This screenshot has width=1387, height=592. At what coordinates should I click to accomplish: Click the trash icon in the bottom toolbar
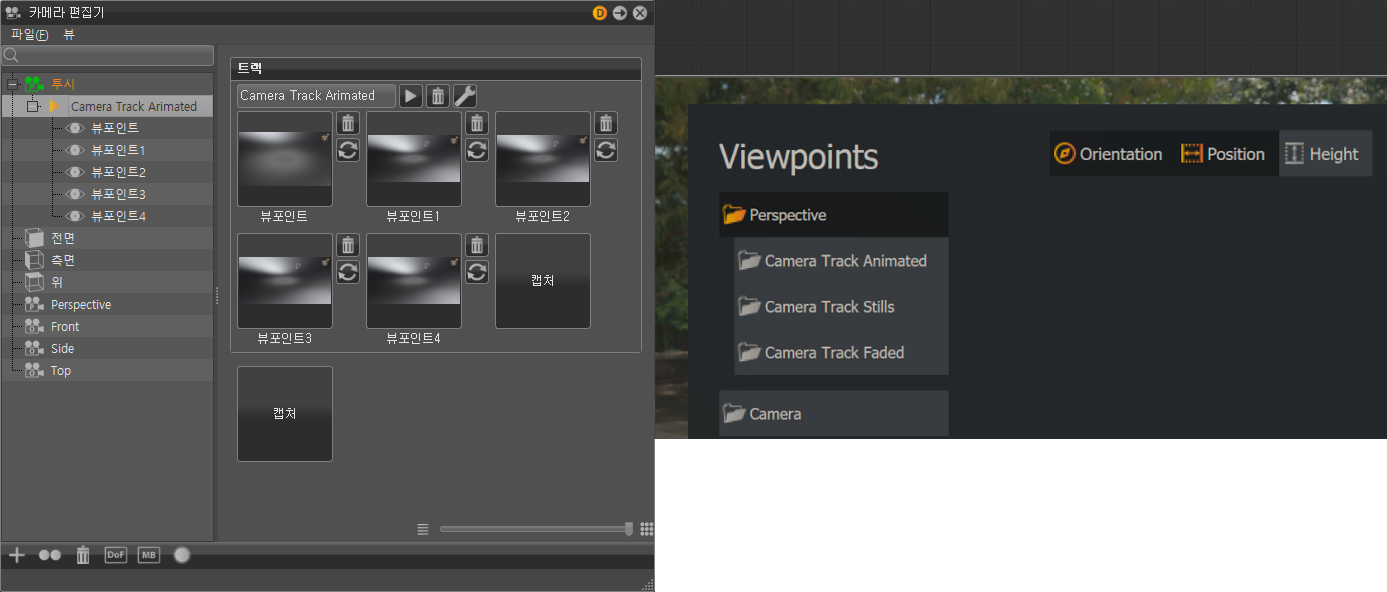[83, 555]
